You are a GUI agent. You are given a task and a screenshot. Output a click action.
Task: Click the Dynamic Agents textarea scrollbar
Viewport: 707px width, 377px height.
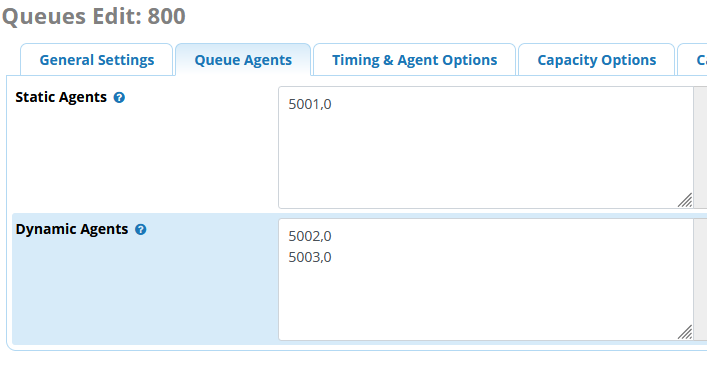tap(700, 280)
